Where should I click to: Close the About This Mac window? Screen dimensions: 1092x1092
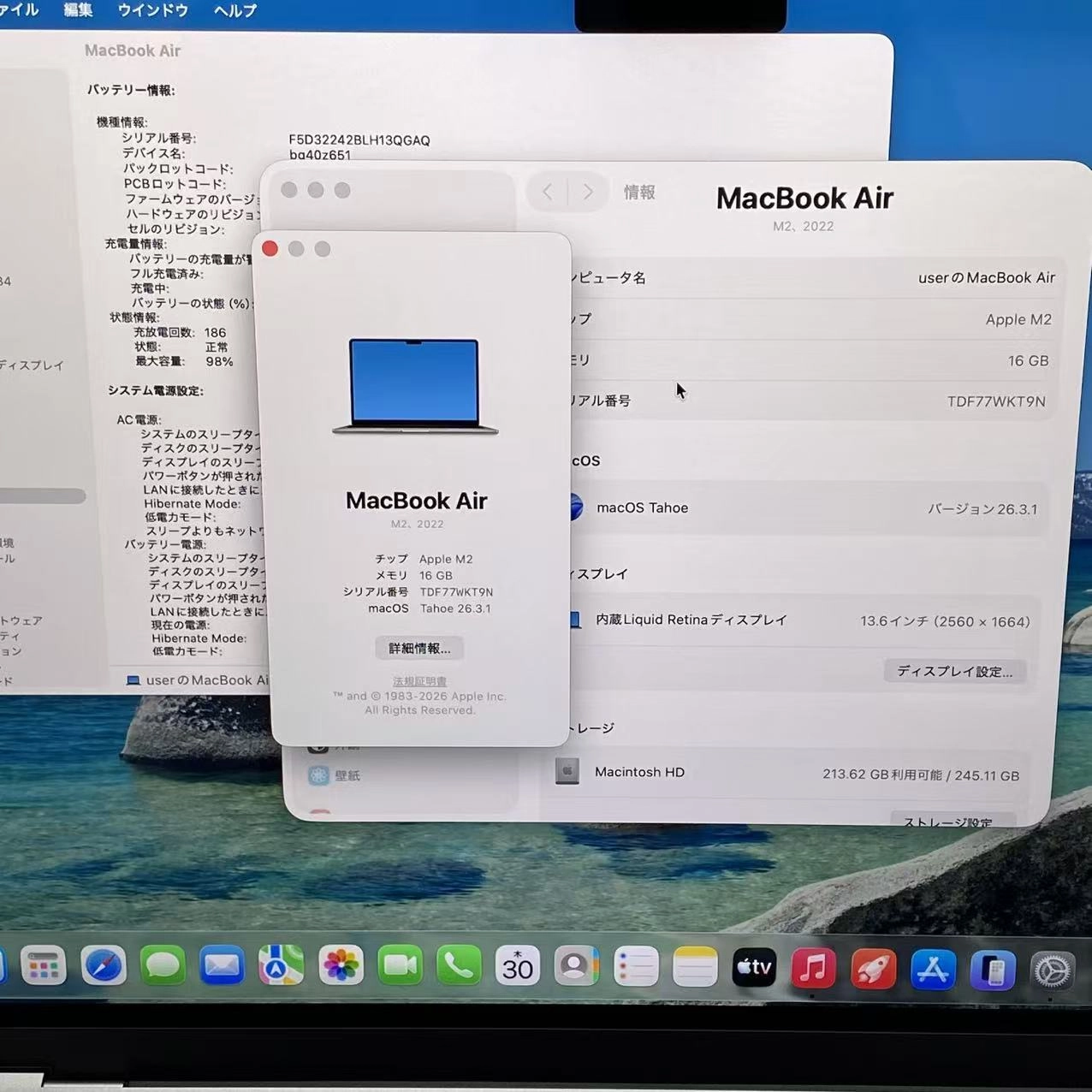270,249
